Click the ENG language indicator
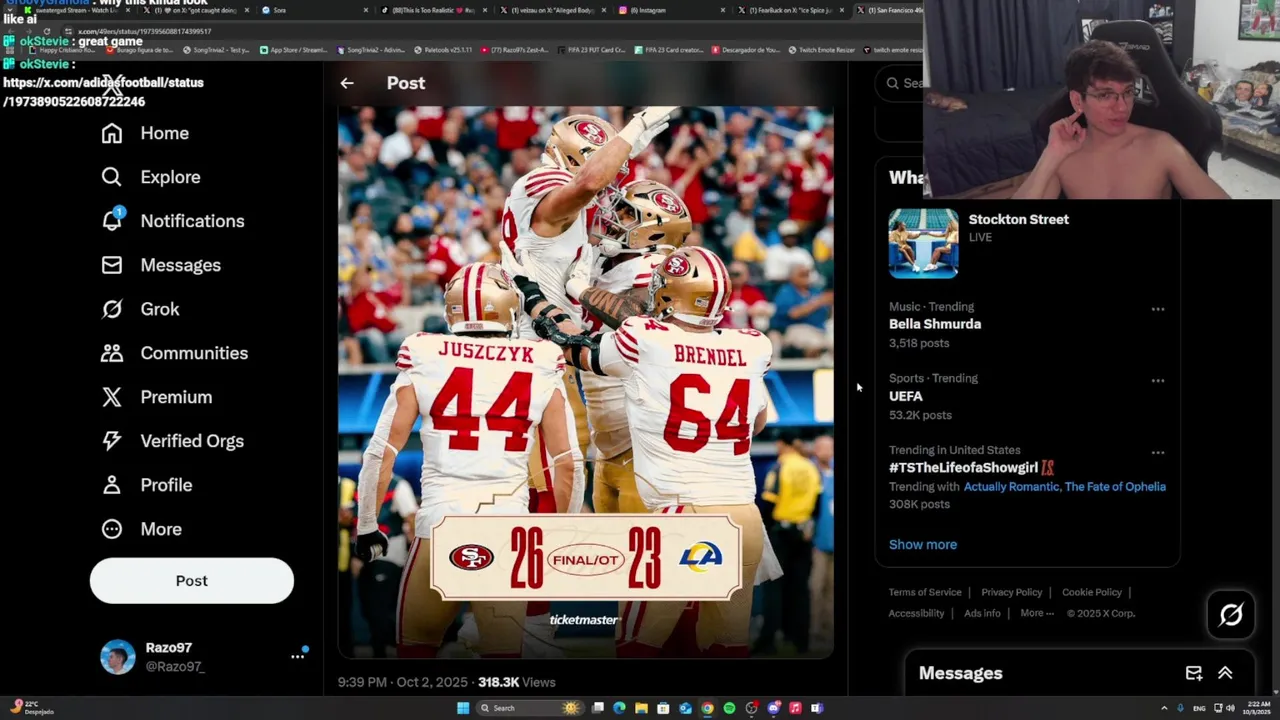Image resolution: width=1280 pixels, height=720 pixels. coord(1199,708)
